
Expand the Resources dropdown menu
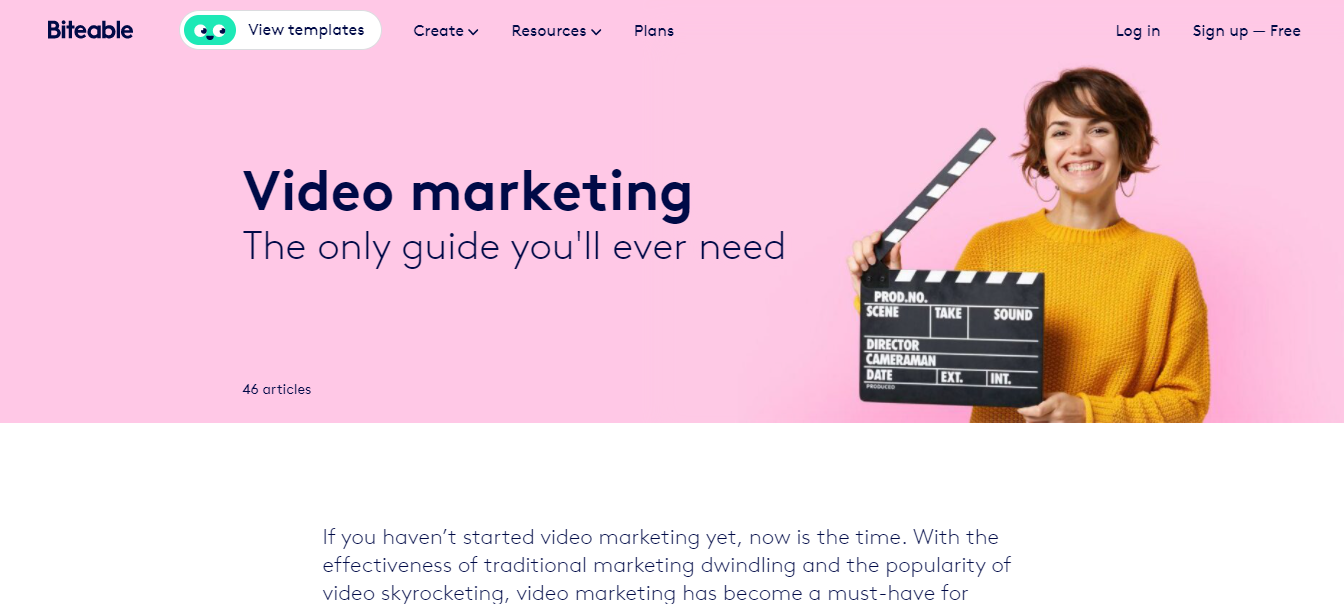click(x=556, y=31)
